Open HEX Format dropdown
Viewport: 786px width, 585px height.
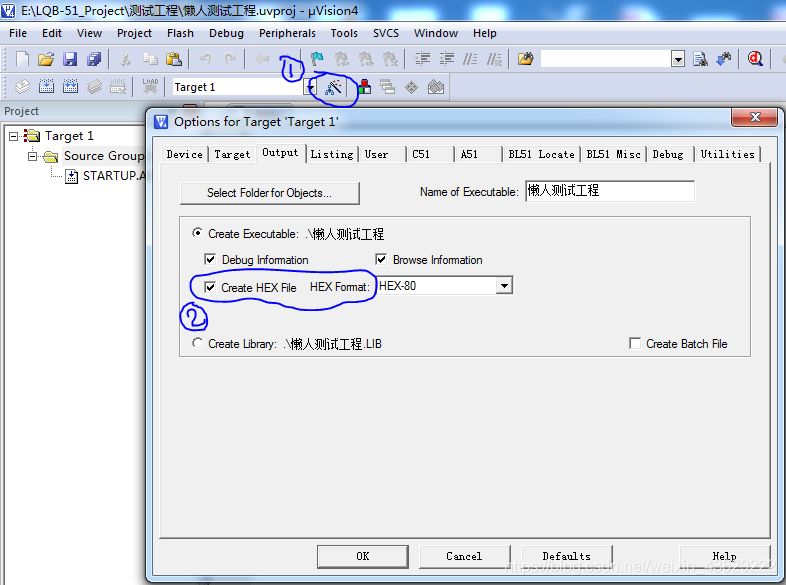coord(504,286)
